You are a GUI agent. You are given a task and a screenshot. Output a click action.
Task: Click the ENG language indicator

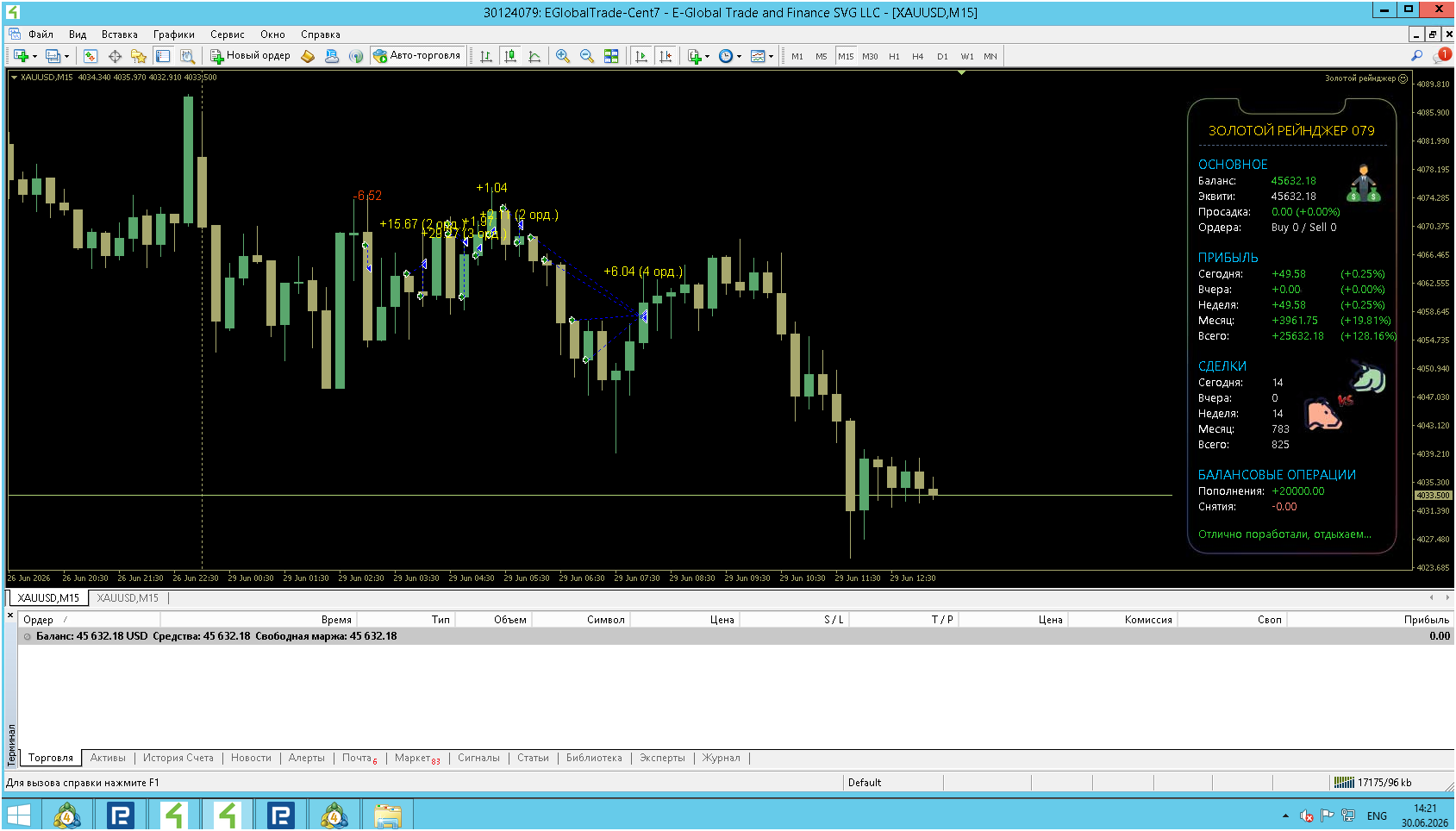(1377, 816)
